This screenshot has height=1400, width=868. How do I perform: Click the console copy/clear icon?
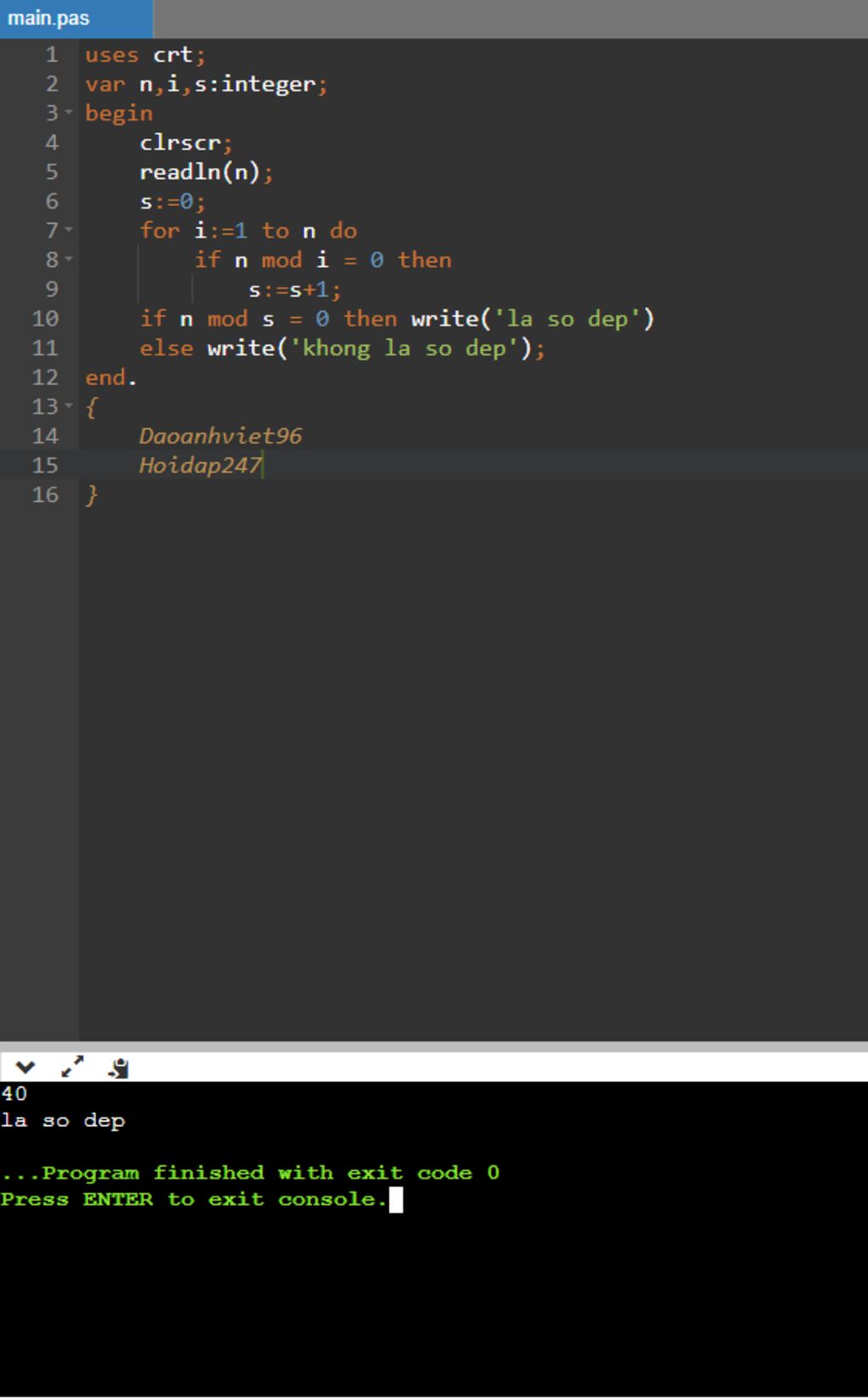[x=119, y=1068]
